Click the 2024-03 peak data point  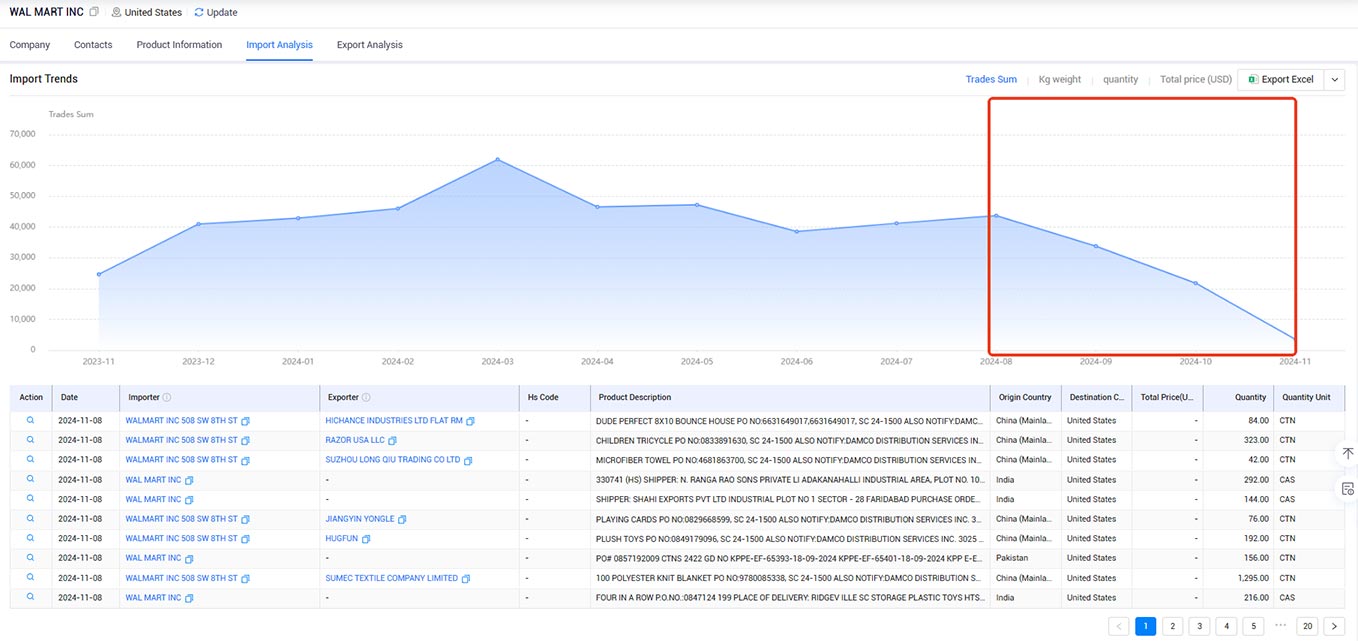(497, 159)
